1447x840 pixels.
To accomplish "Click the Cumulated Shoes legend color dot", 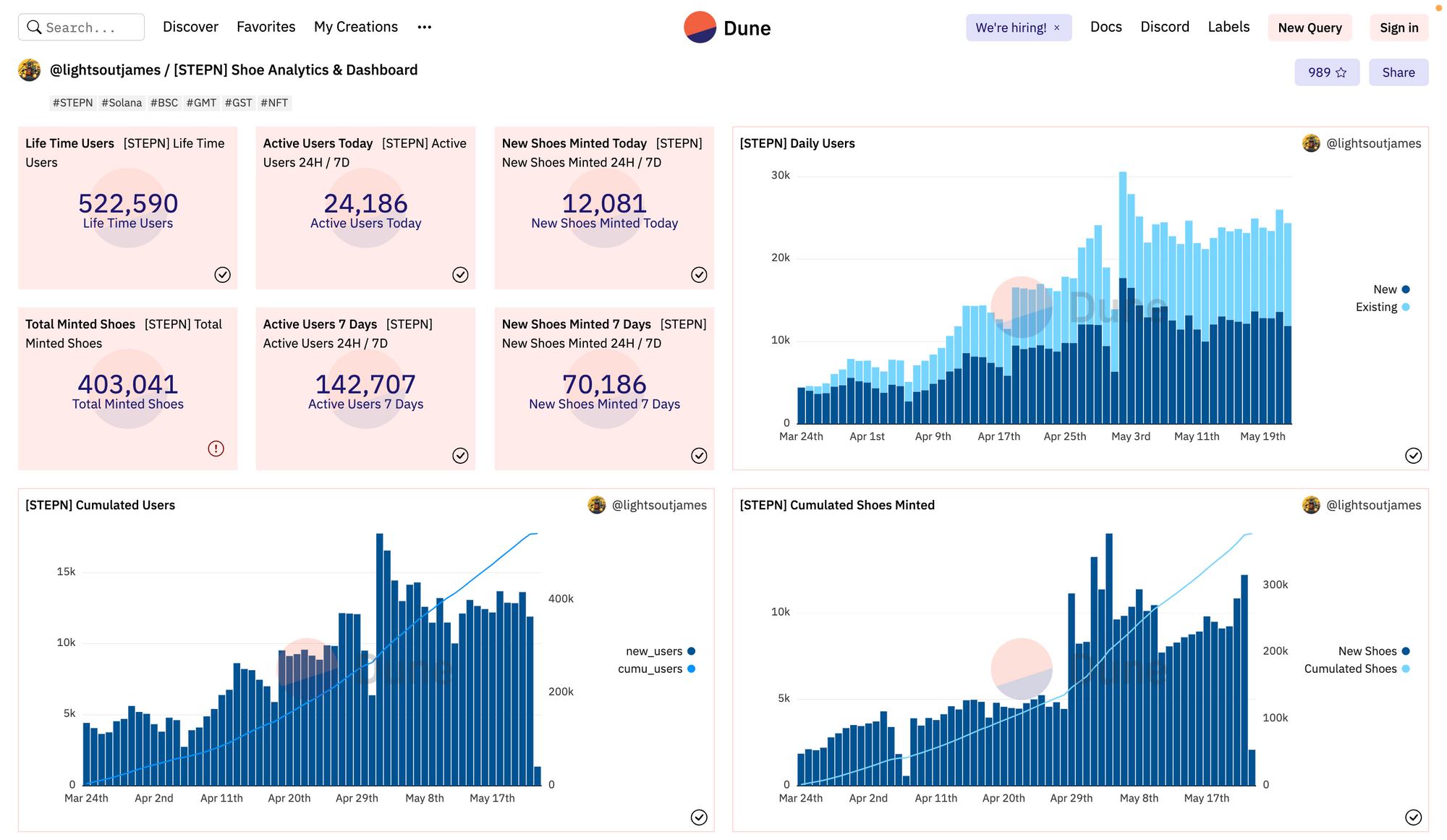I will point(1405,669).
